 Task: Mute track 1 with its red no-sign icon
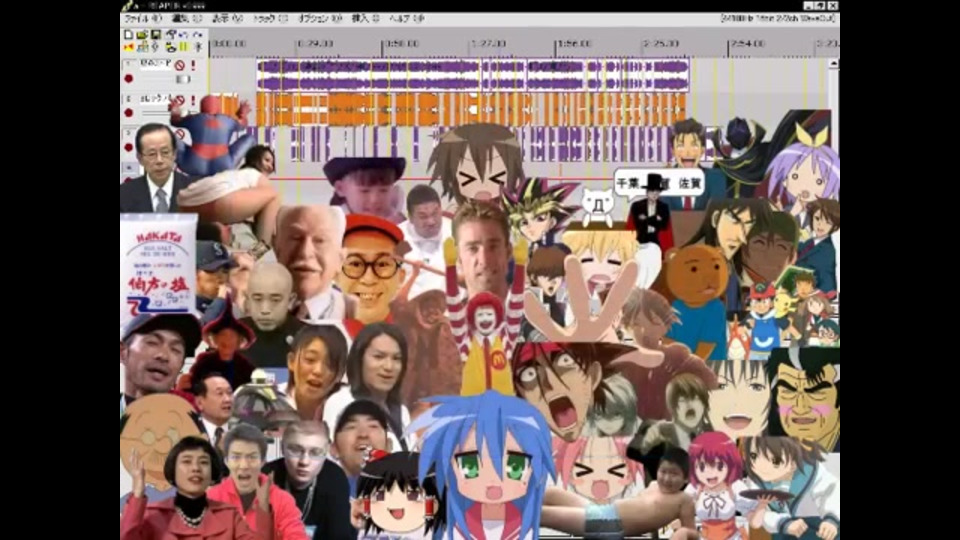click(x=179, y=66)
